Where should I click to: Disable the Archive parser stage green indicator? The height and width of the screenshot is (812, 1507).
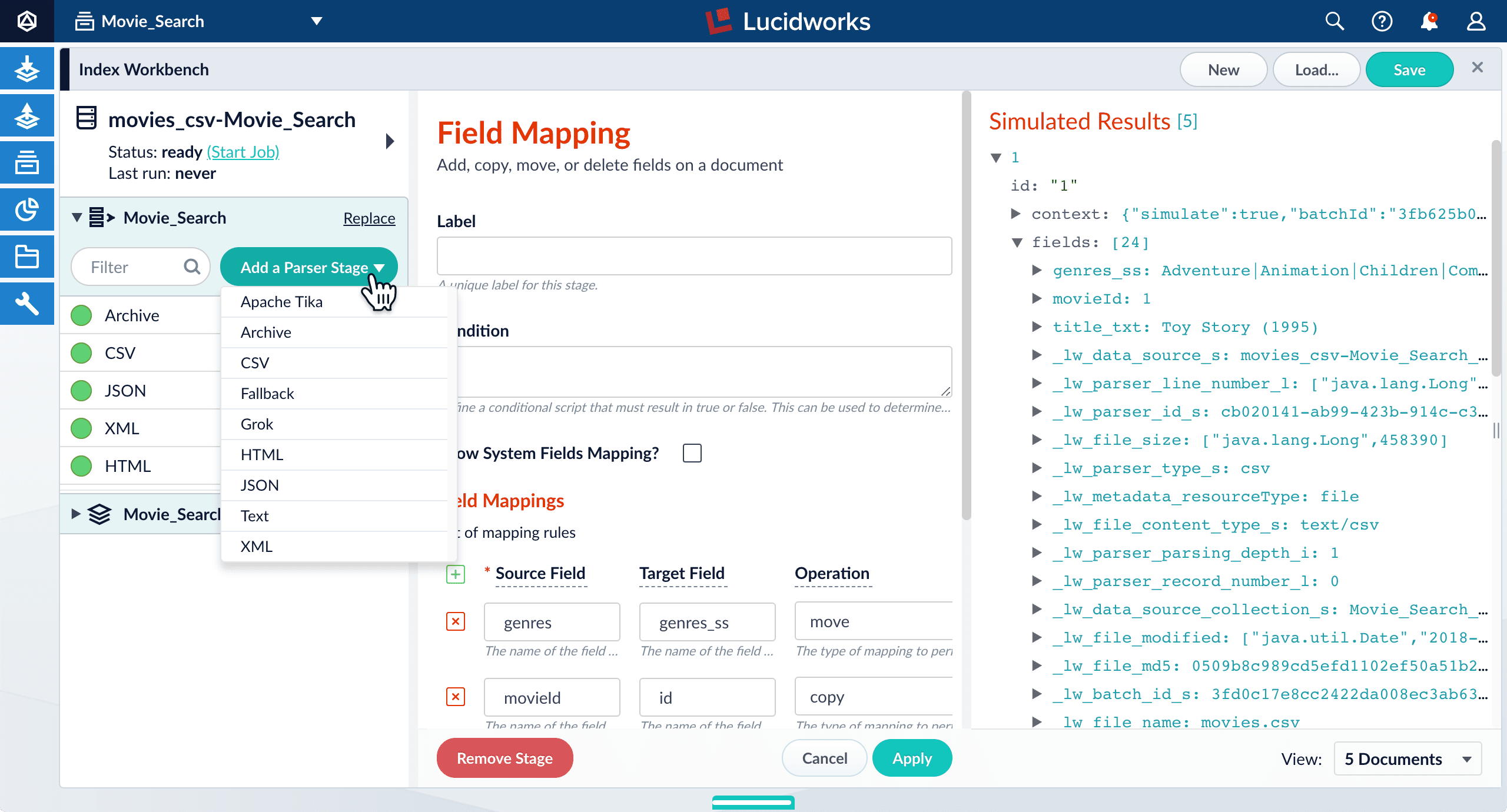pyautogui.click(x=81, y=315)
